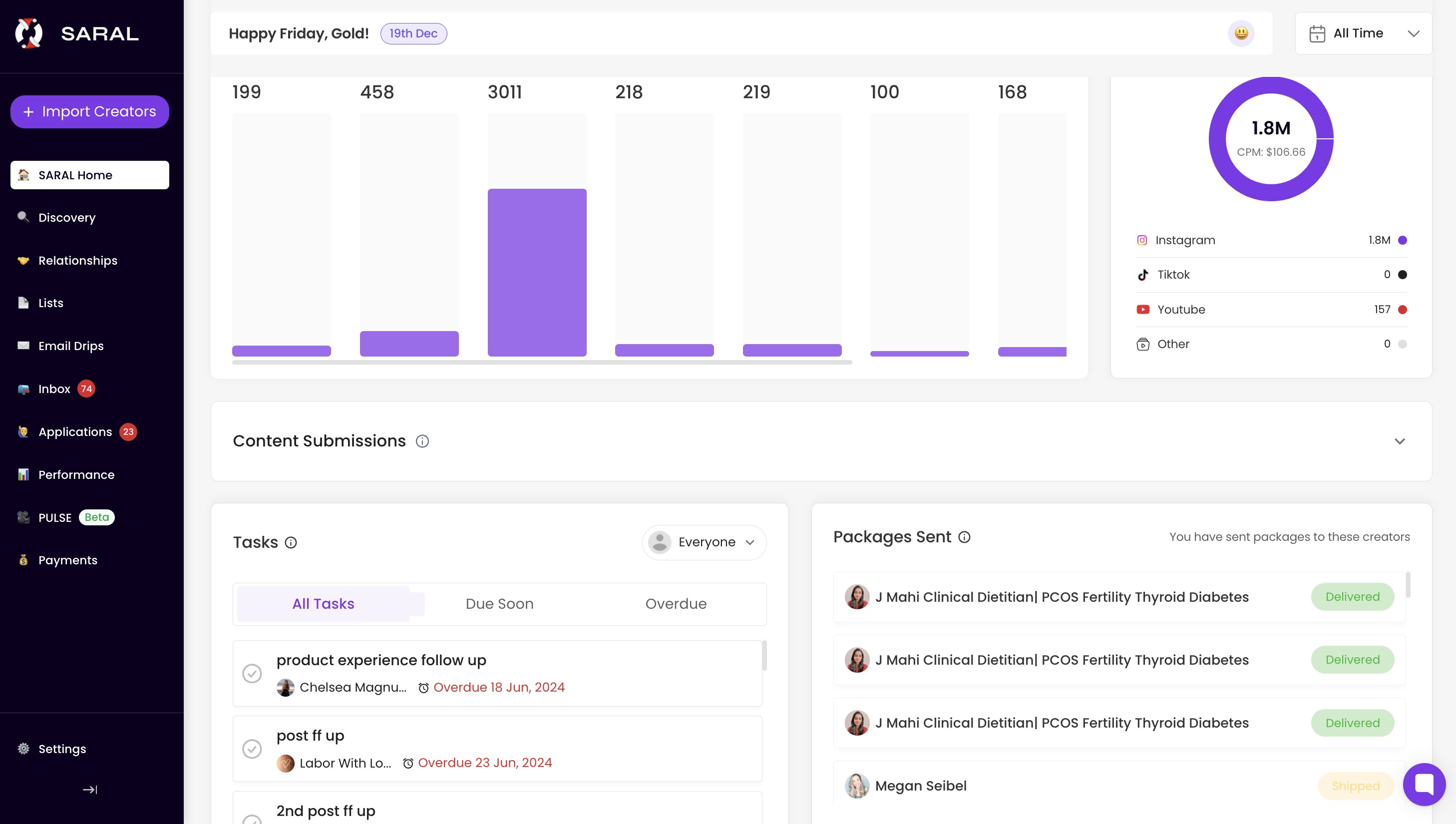
Task: Switch to the Overdue tasks tab
Action: click(676, 603)
